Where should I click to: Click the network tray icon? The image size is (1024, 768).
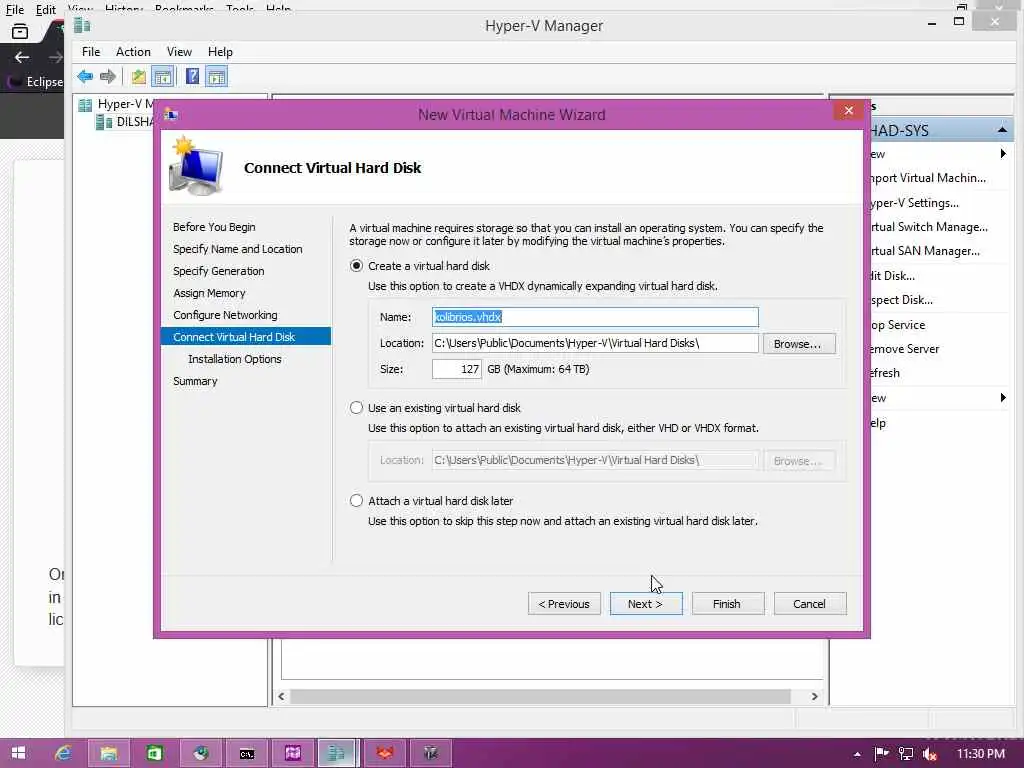tap(906, 754)
